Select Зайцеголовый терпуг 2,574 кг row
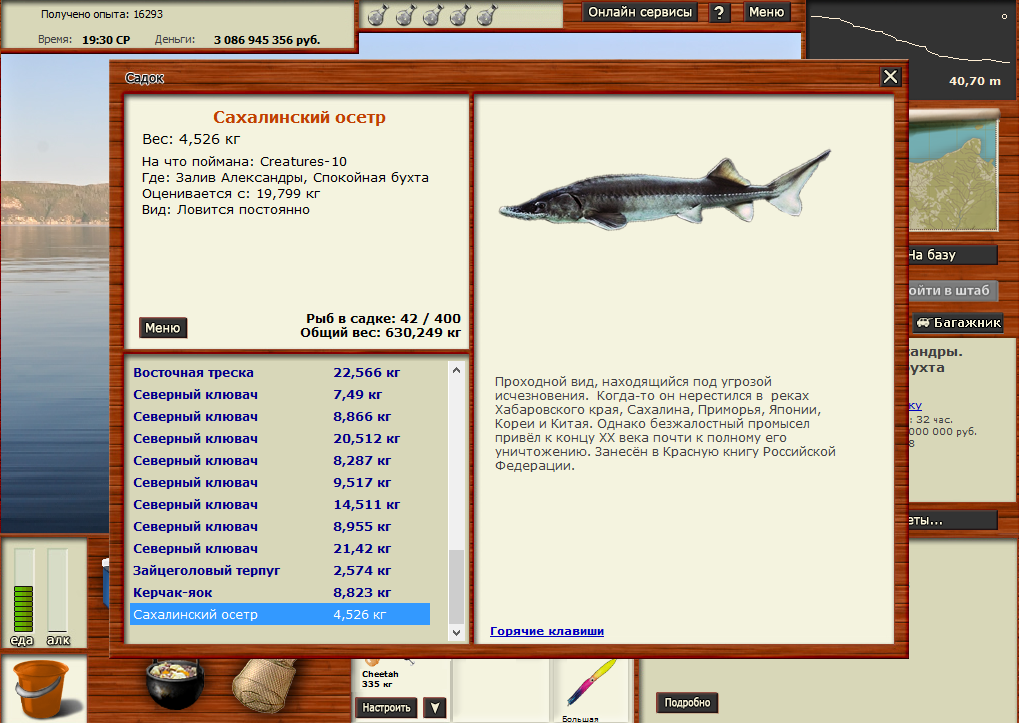The height and width of the screenshot is (723, 1019). coord(279,571)
